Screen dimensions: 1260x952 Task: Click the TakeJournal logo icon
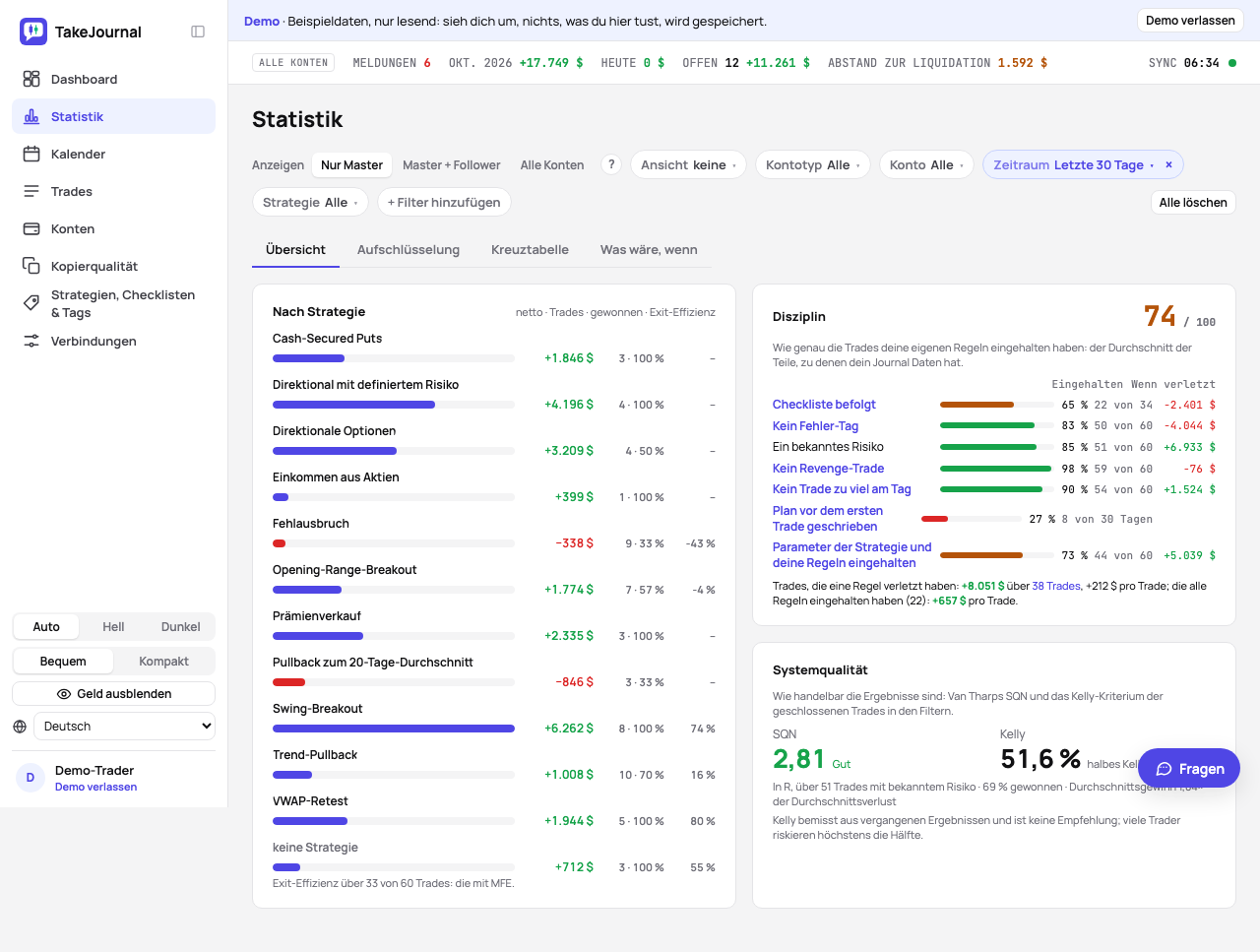(x=33, y=32)
